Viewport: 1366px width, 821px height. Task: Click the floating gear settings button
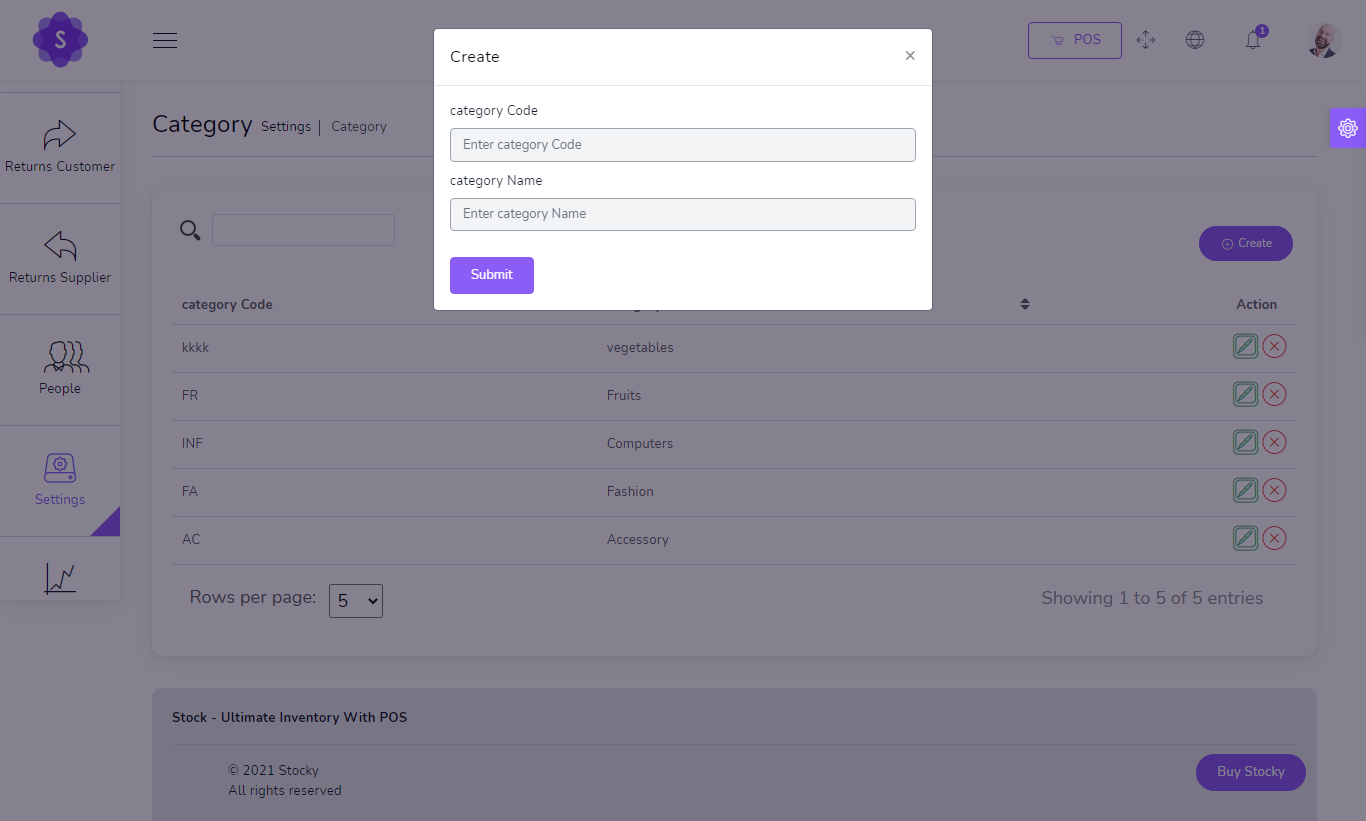[1348, 127]
